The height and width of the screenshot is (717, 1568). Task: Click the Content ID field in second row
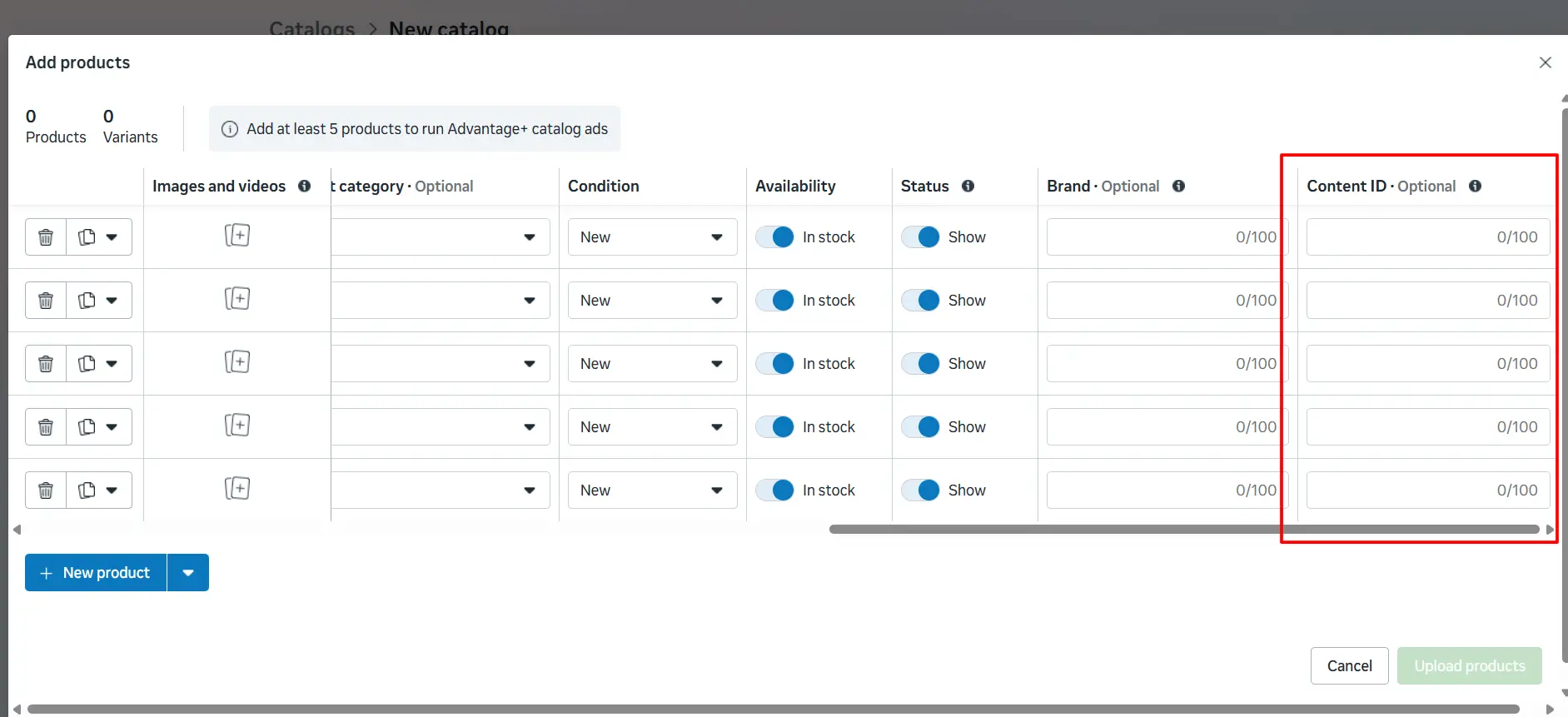1428,301
